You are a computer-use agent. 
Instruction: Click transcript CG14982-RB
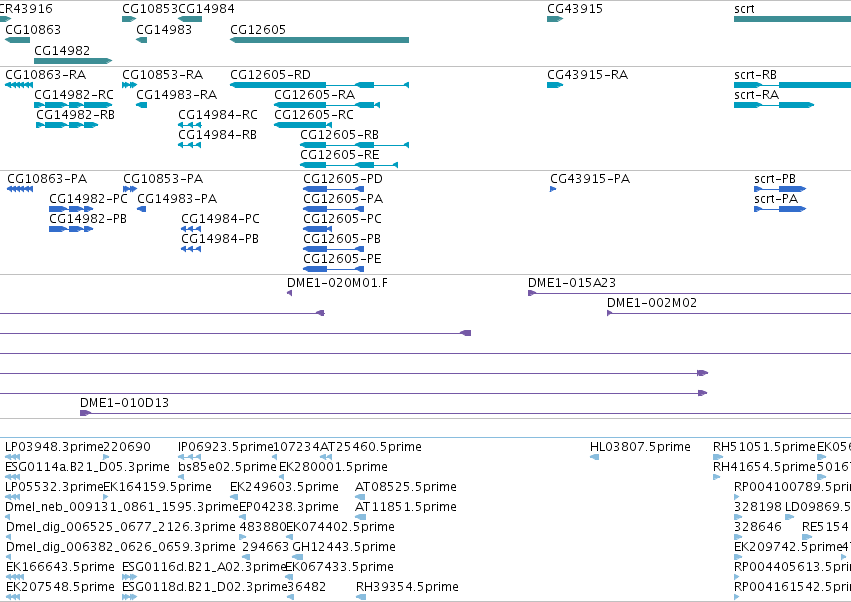[67, 125]
